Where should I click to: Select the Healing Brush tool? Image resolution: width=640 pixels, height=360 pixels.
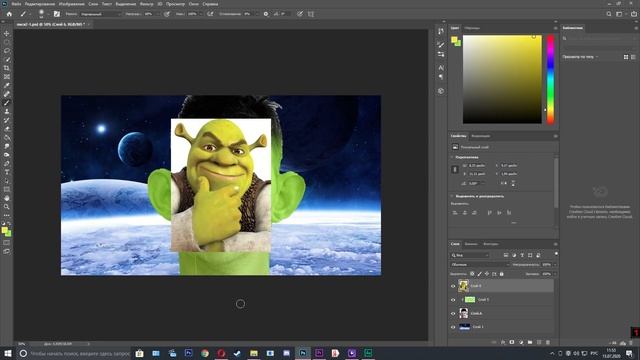(x=7, y=94)
